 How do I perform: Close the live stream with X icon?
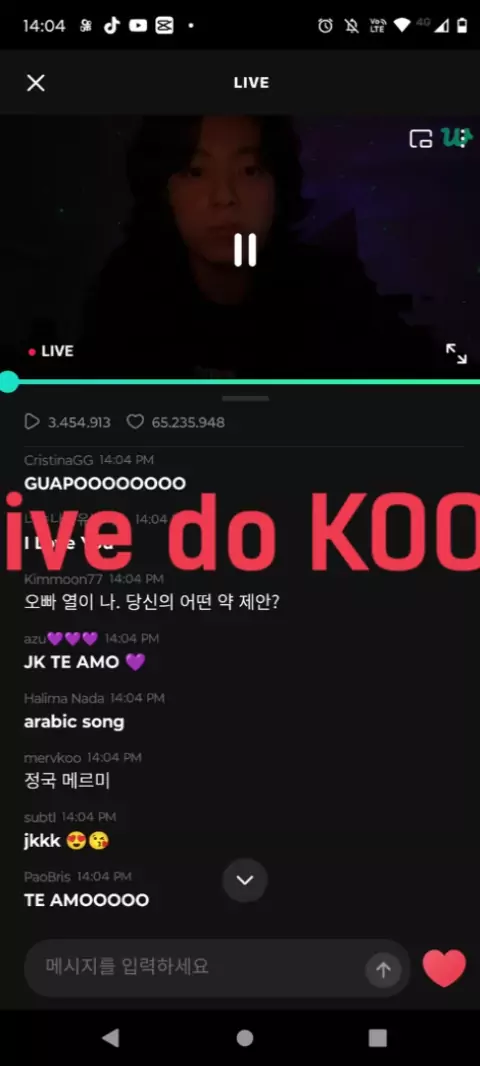[35, 83]
